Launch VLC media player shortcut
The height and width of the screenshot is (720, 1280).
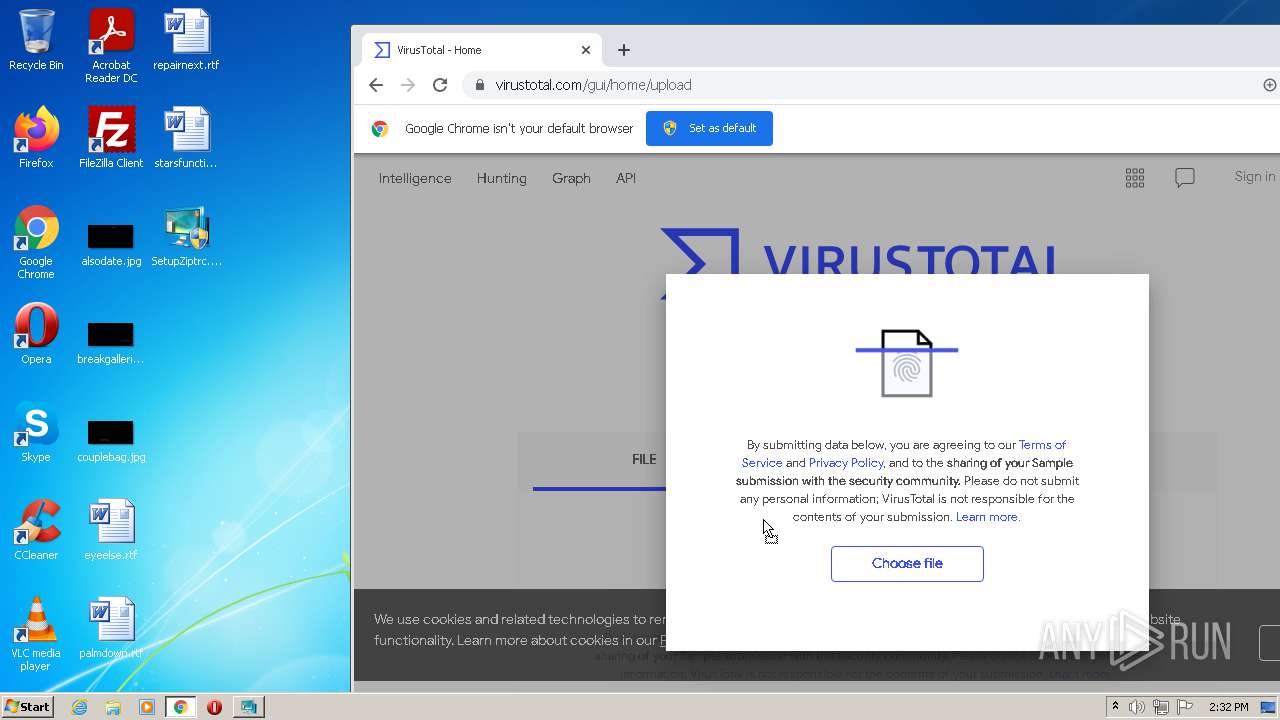(36, 634)
